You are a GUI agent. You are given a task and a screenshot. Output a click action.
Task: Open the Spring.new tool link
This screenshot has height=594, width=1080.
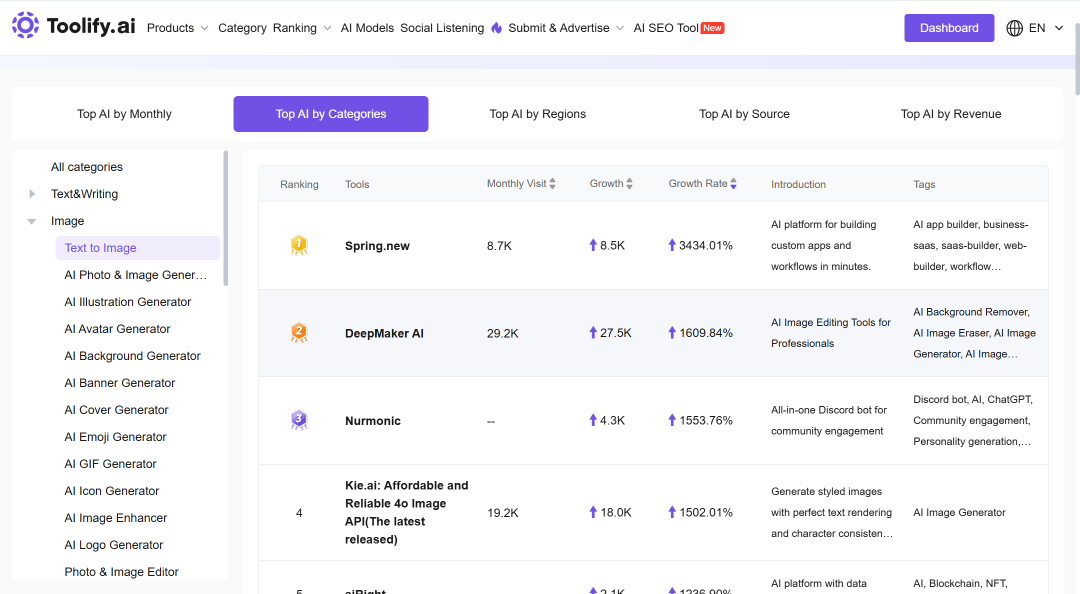(377, 246)
